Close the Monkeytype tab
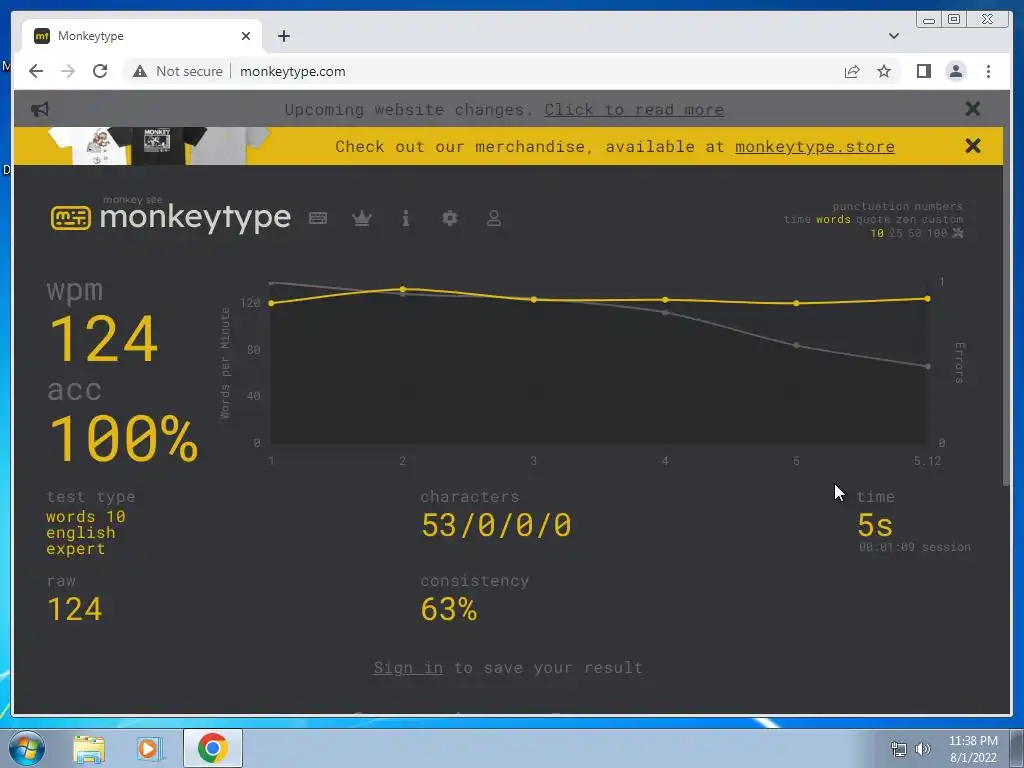1024x768 pixels. [x=246, y=36]
